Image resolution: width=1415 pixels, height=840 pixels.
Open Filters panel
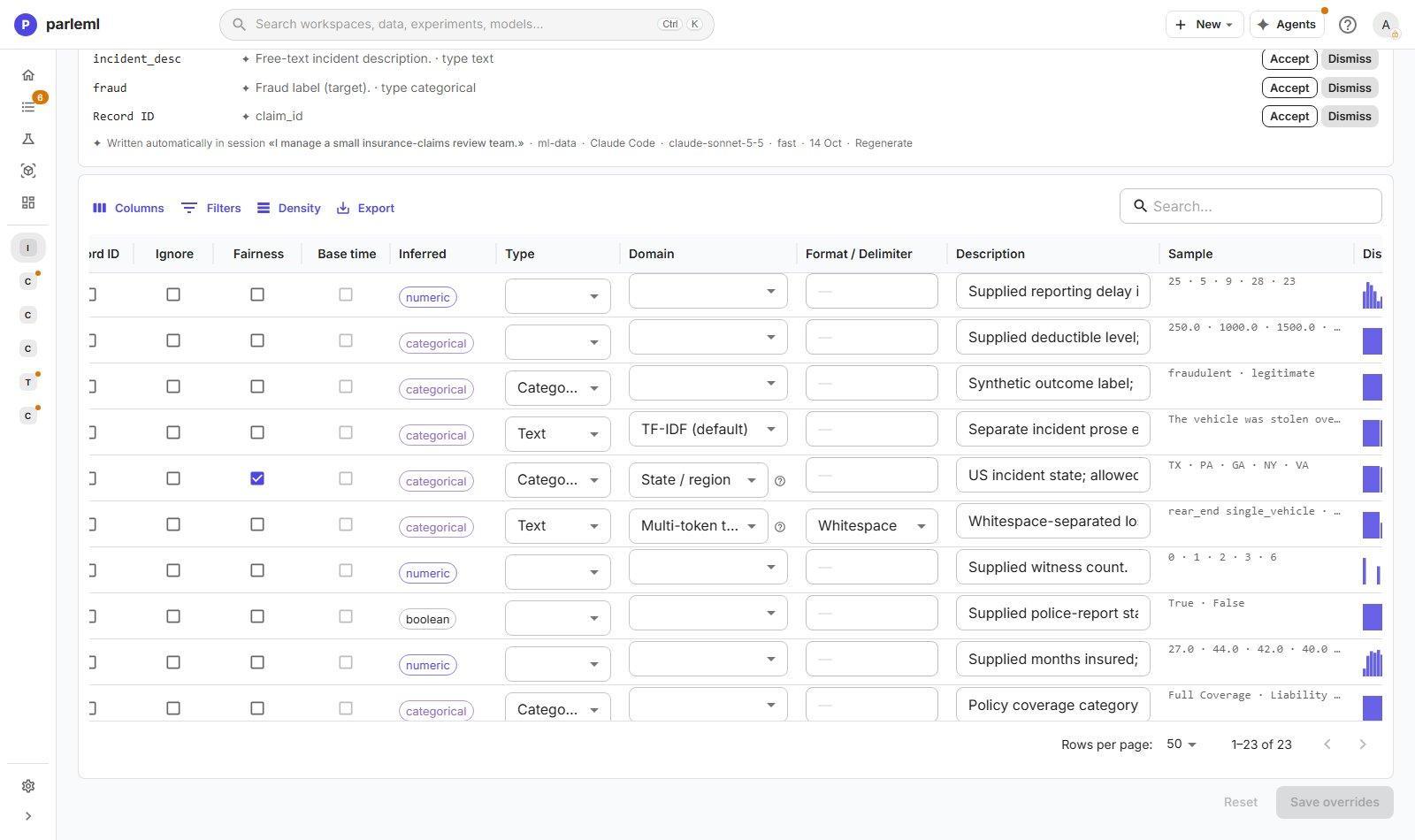click(x=210, y=208)
